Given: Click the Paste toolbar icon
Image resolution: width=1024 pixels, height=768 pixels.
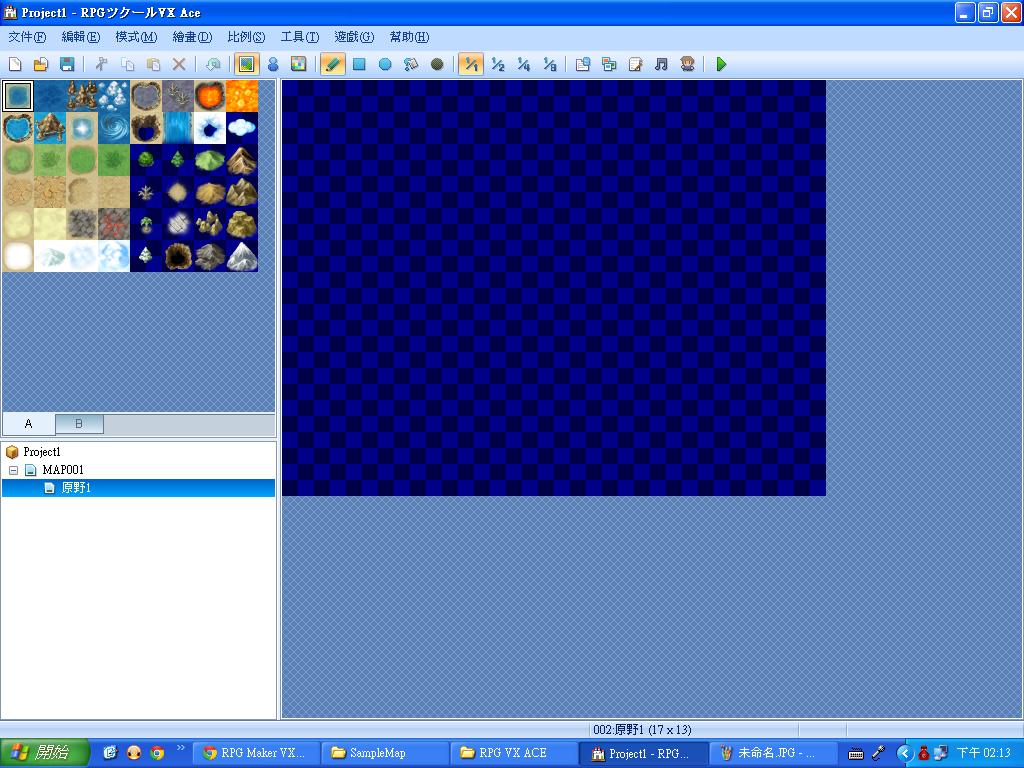Looking at the screenshot, I should [x=153, y=64].
